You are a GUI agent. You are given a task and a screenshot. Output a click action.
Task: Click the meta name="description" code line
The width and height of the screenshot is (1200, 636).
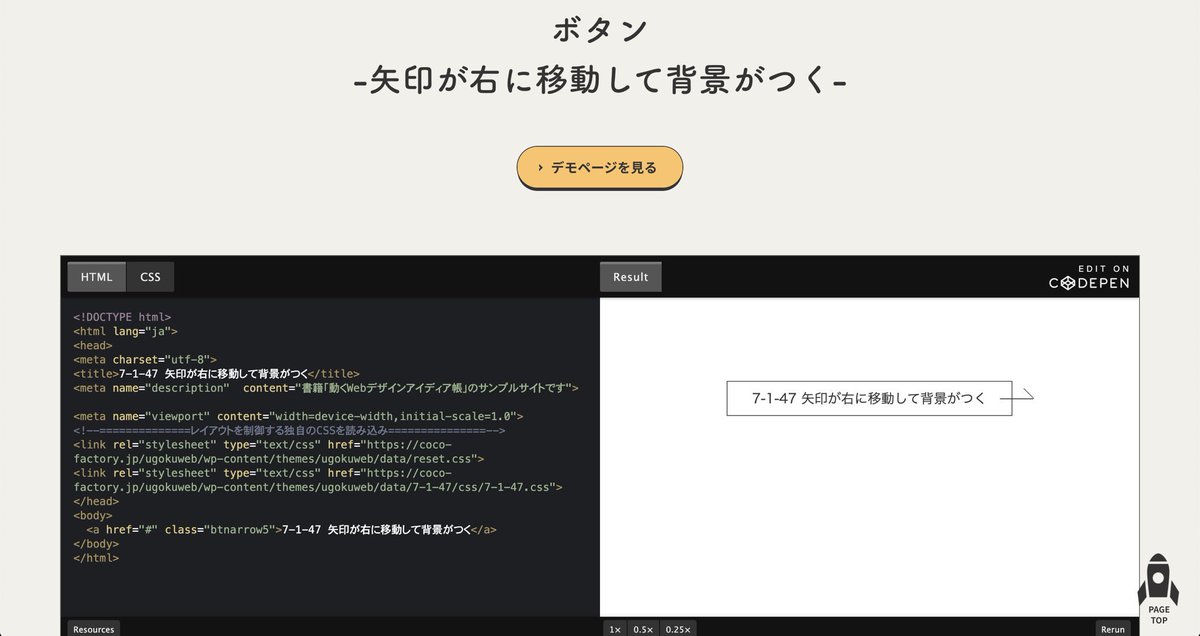(x=326, y=387)
